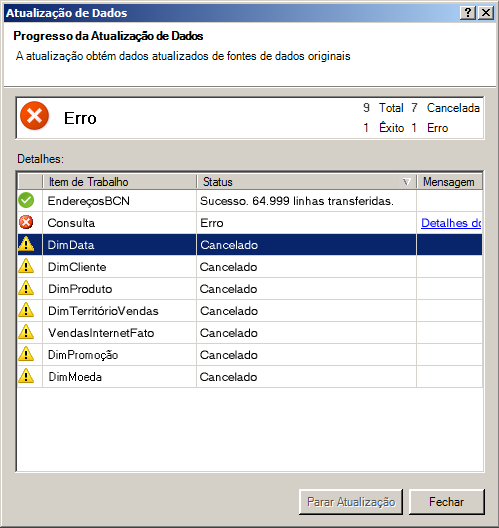
Task: Select the Consulta work item
Action: (x=71, y=223)
